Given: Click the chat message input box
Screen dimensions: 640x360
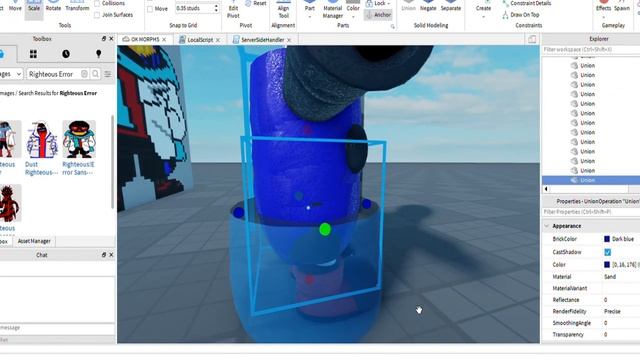Looking at the screenshot, I should (x=57, y=328).
